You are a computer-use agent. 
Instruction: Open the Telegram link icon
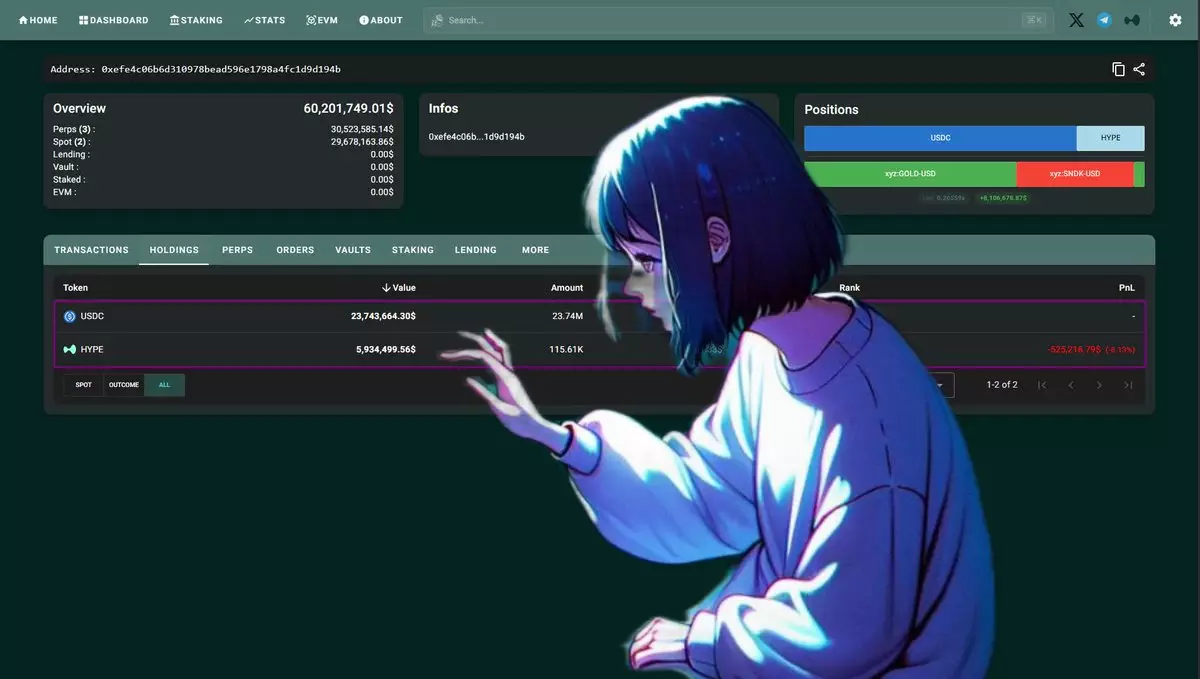coord(1104,20)
